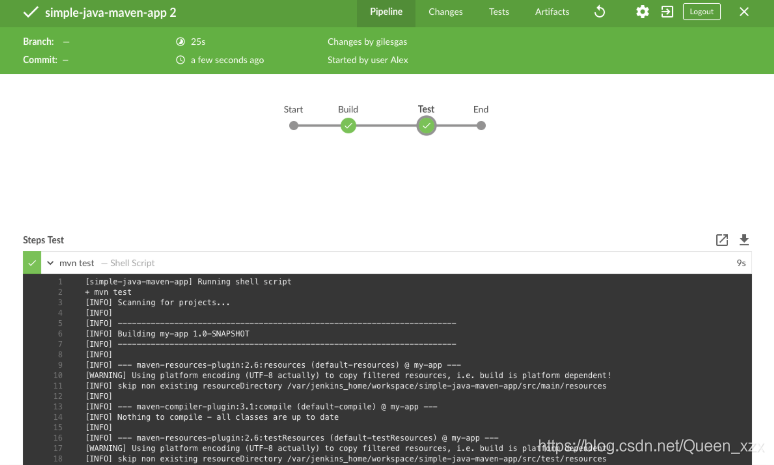Click the duration clock icon beside 25s
Image resolution: width=774 pixels, height=465 pixels.
click(x=181, y=41)
